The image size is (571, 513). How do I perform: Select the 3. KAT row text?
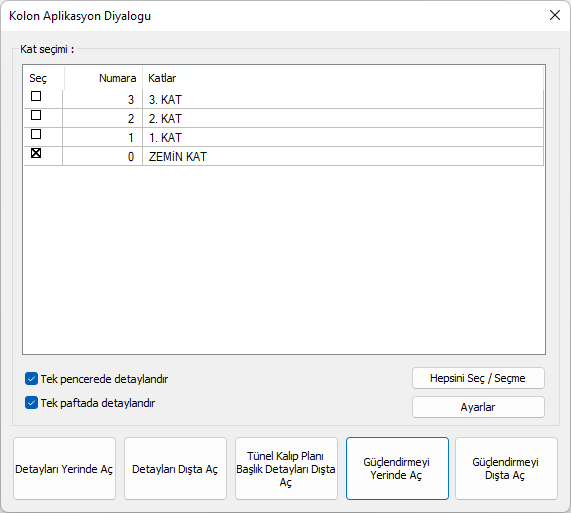[x=165, y=99]
